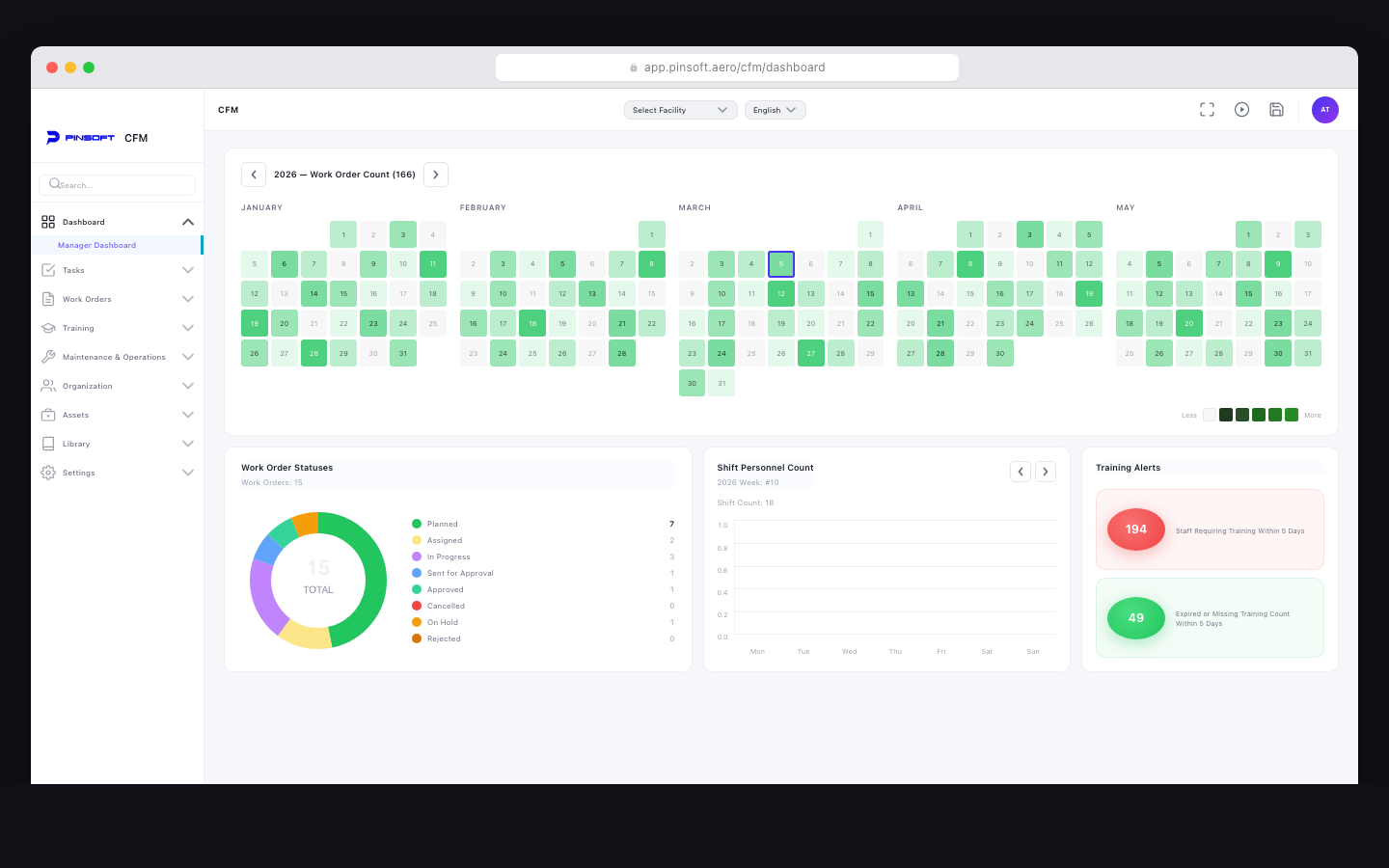Click the Assets briefcase icon
The height and width of the screenshot is (868, 1389).
coord(48,415)
